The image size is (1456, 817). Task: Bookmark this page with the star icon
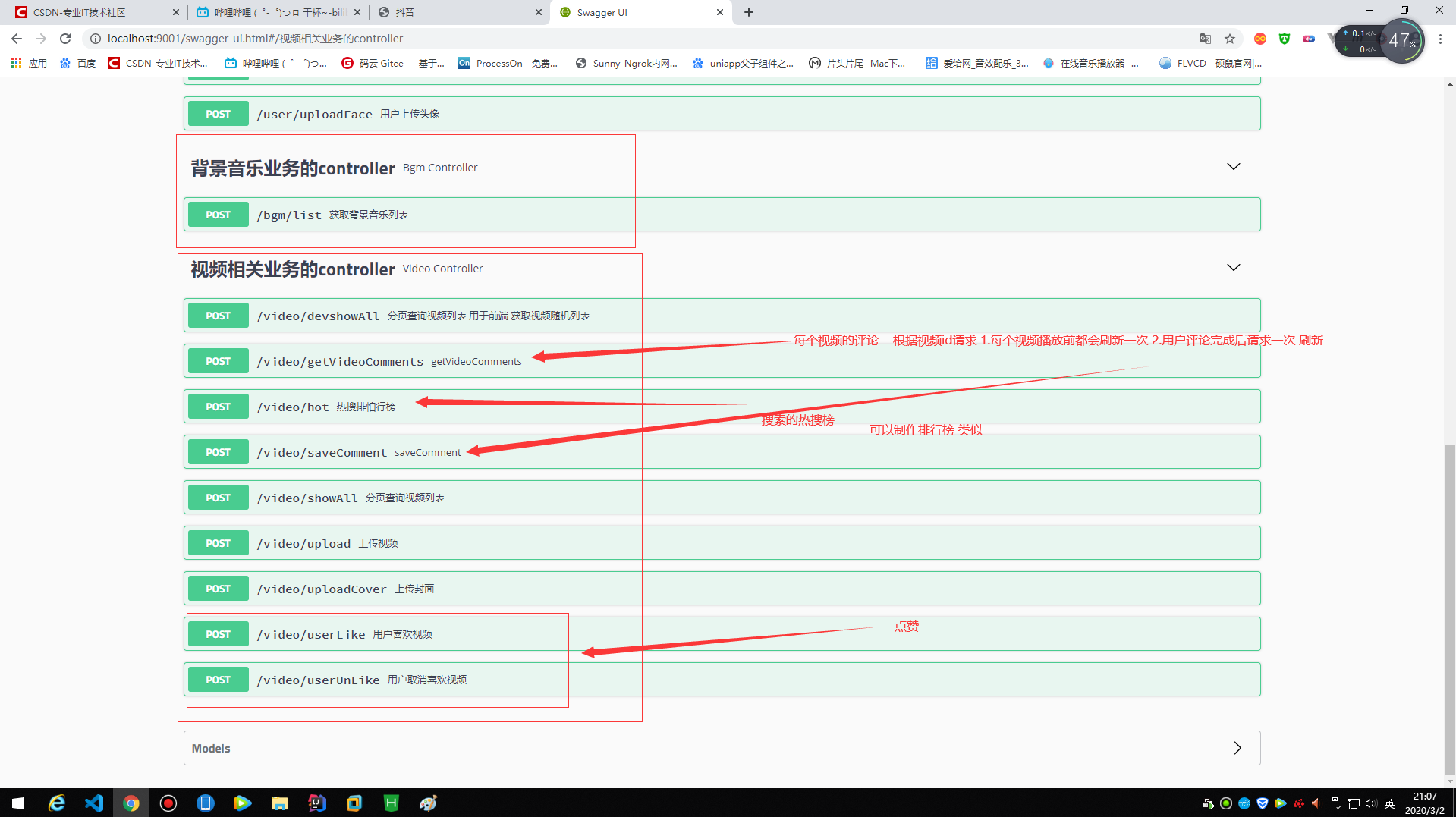click(x=1230, y=39)
